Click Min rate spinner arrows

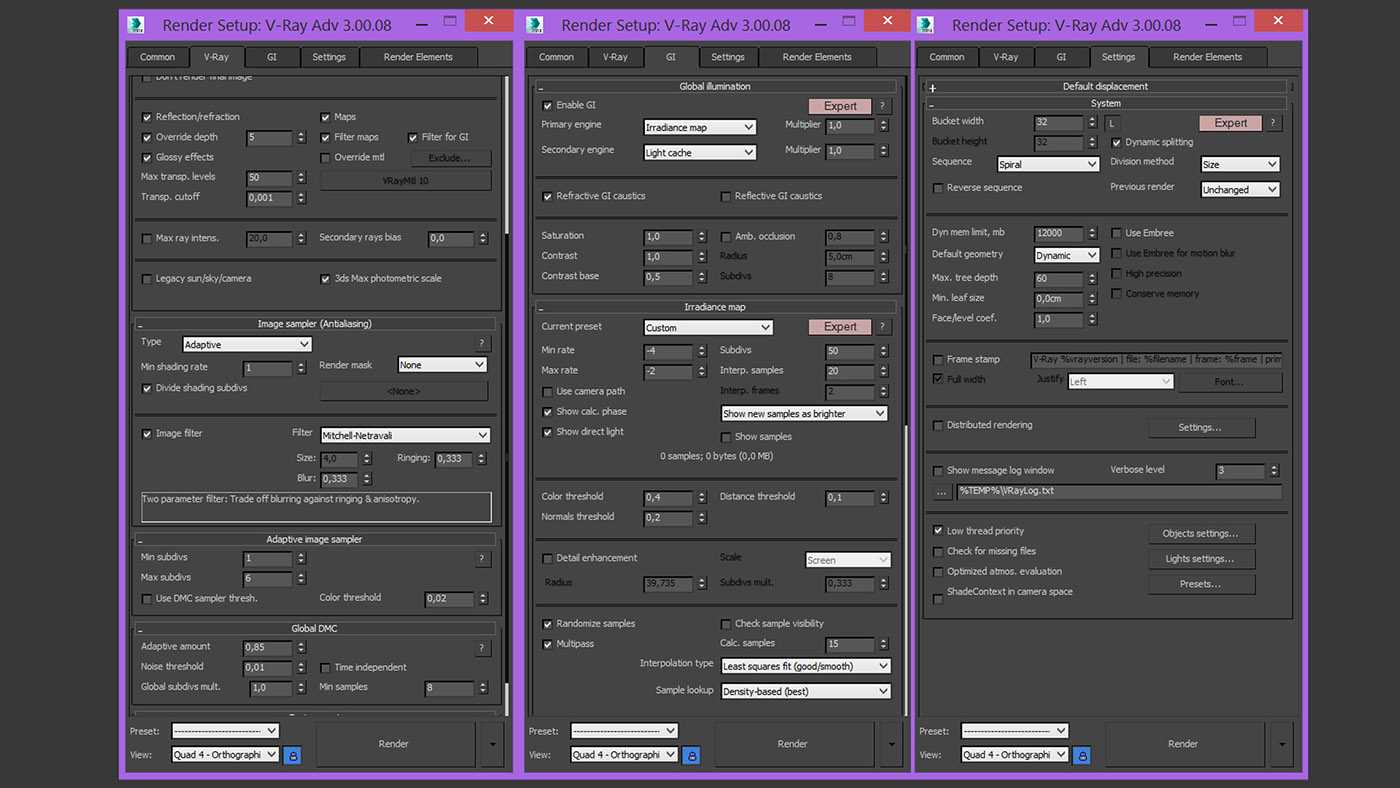[x=701, y=352]
